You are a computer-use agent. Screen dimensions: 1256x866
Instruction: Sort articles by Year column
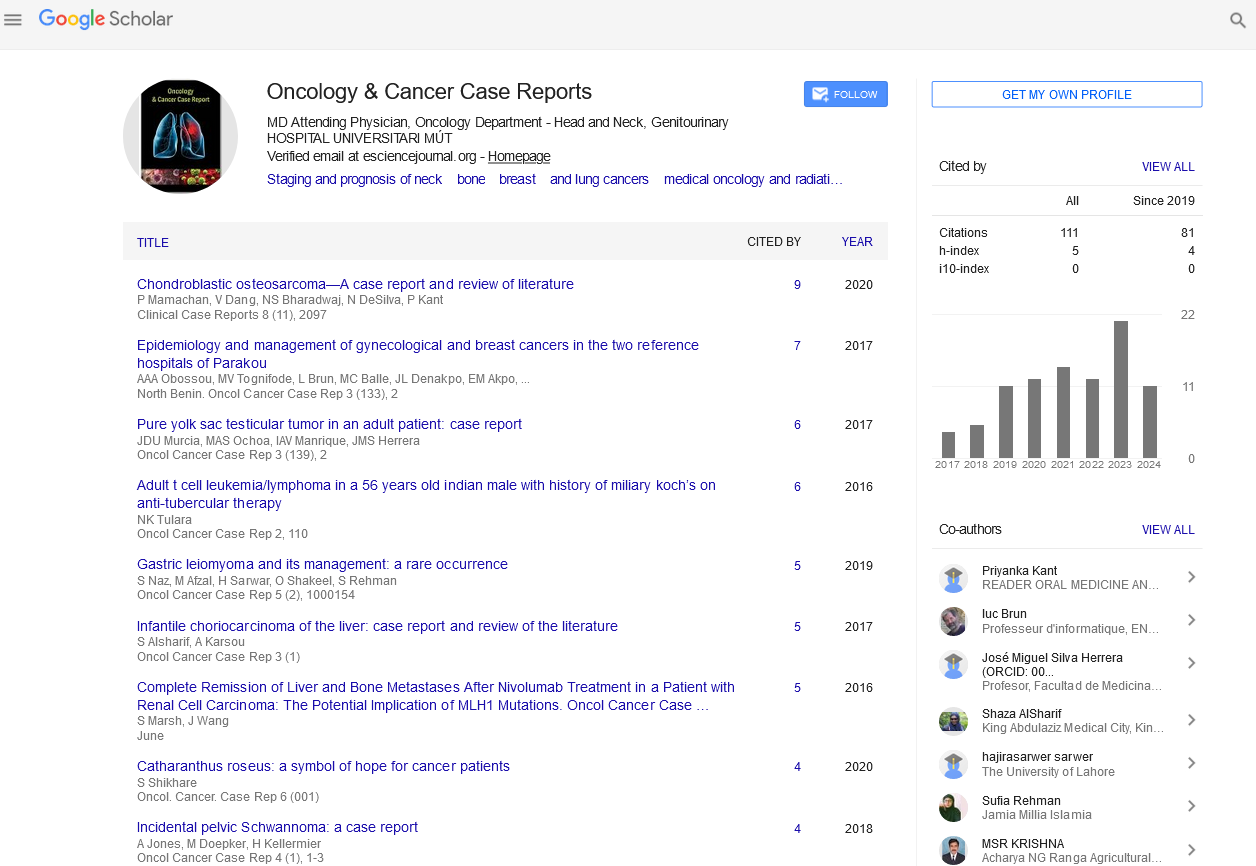tap(856, 242)
